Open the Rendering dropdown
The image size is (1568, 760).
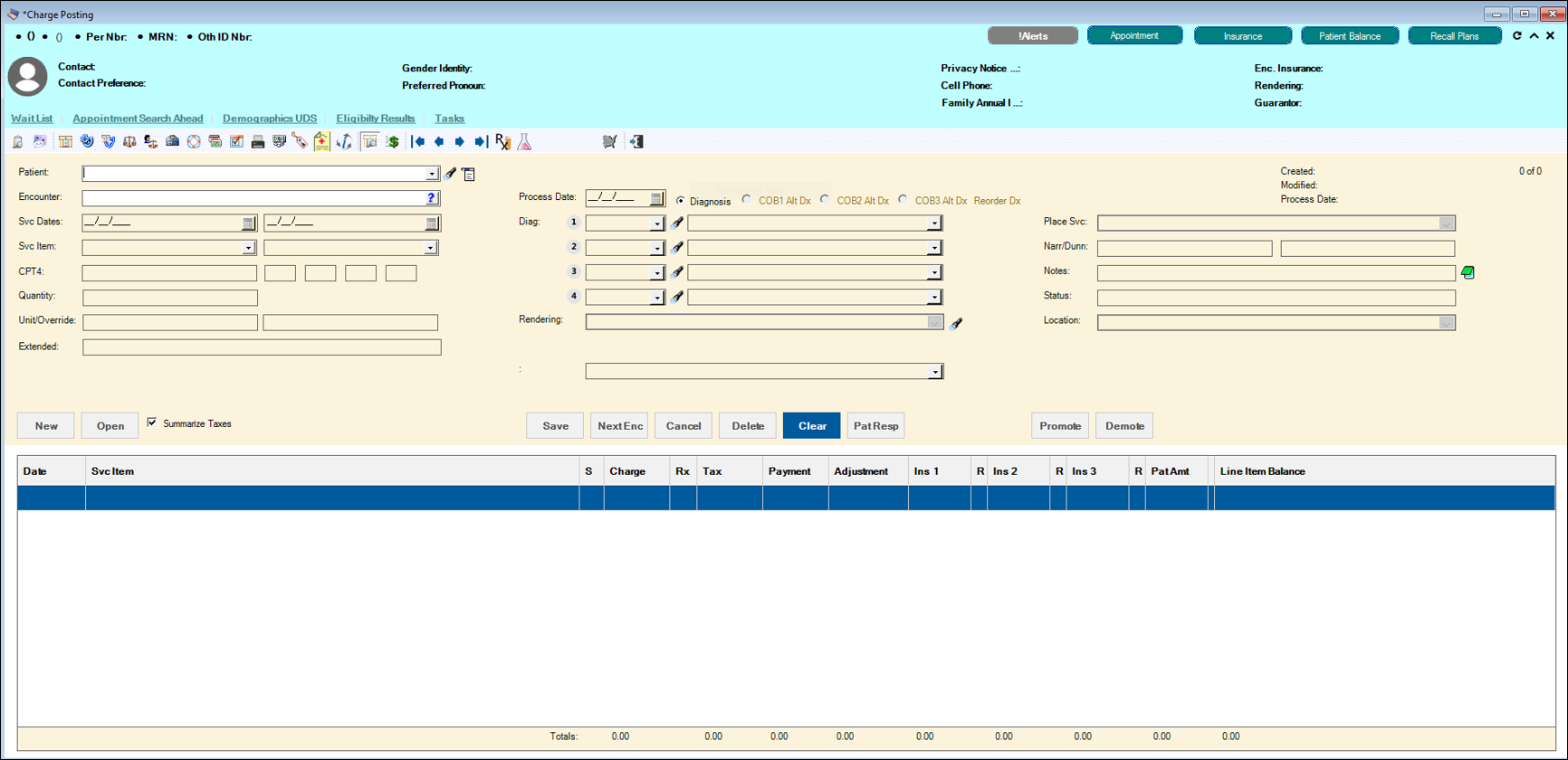point(934,322)
